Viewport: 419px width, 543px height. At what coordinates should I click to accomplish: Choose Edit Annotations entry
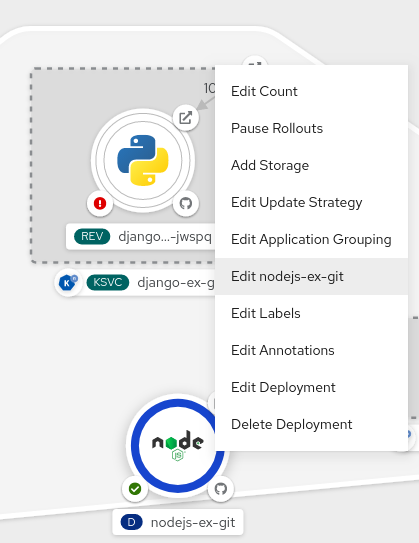pyautogui.click(x=311, y=350)
